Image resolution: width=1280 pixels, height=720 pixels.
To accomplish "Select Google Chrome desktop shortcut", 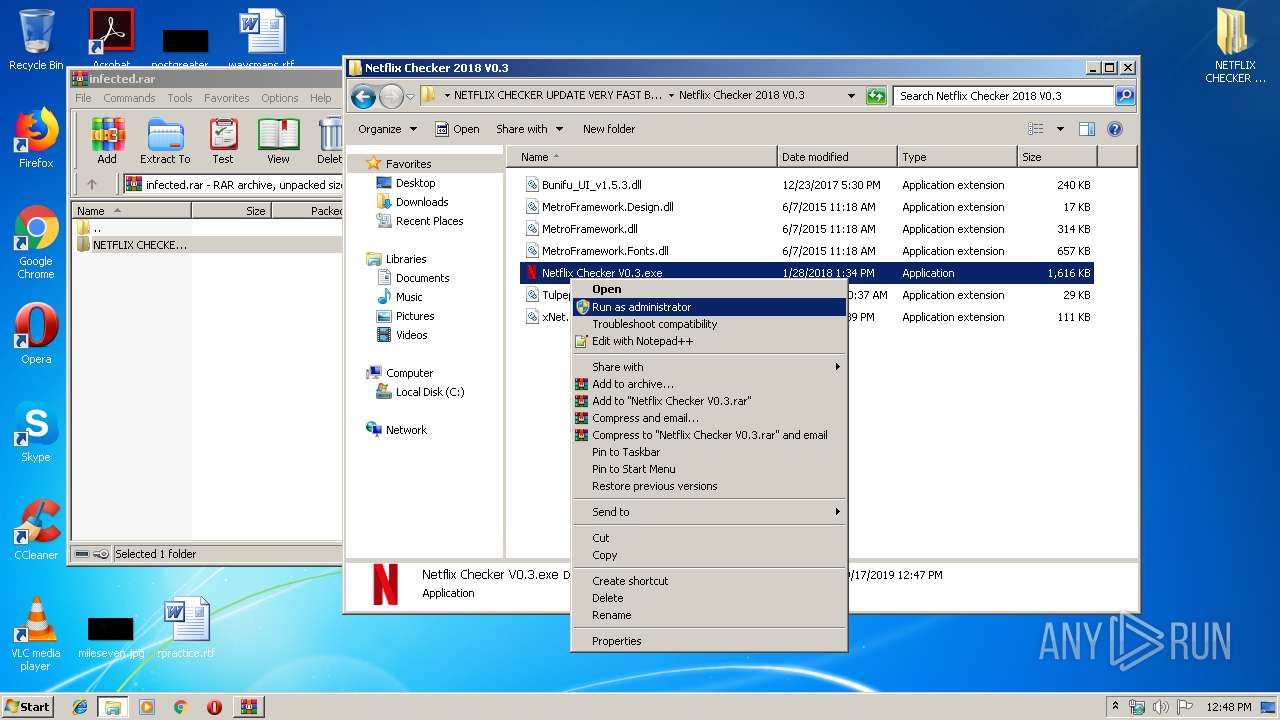I will pos(36,243).
